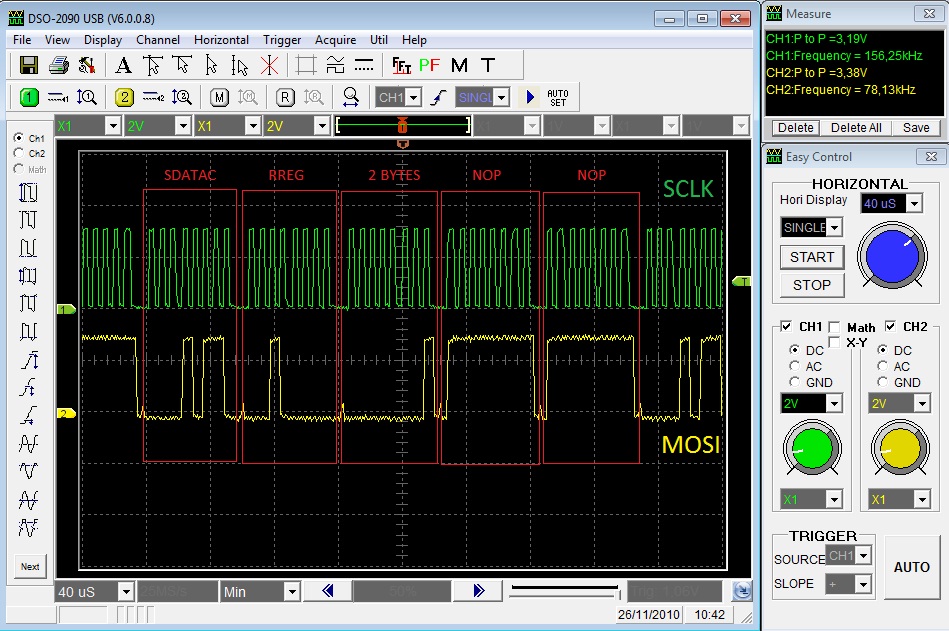Click the trigger slope edge icon in the toolbar
Screen dimensions: 949x631
pyautogui.click(x=438, y=97)
